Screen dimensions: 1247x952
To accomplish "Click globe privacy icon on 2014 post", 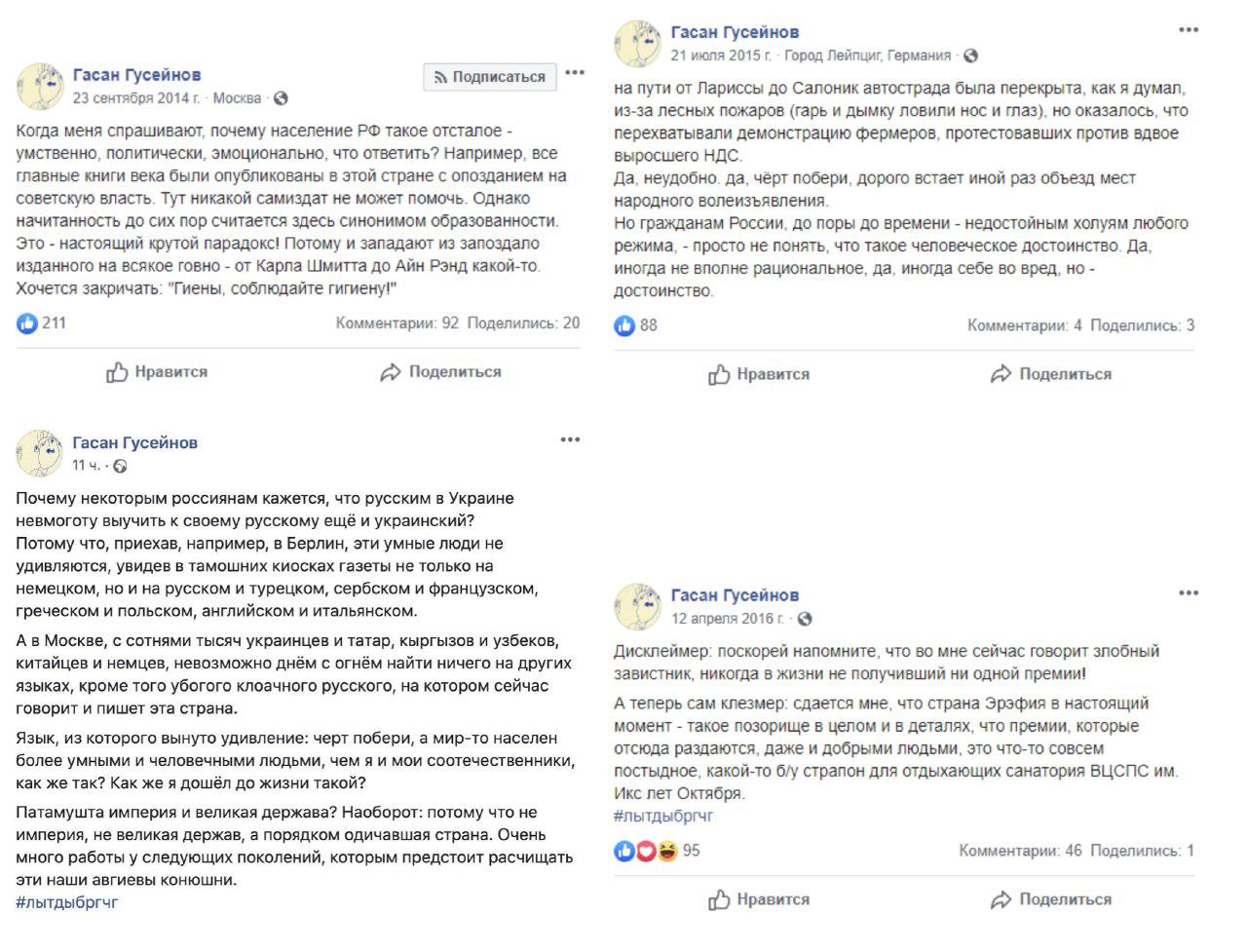I will coord(281,98).
